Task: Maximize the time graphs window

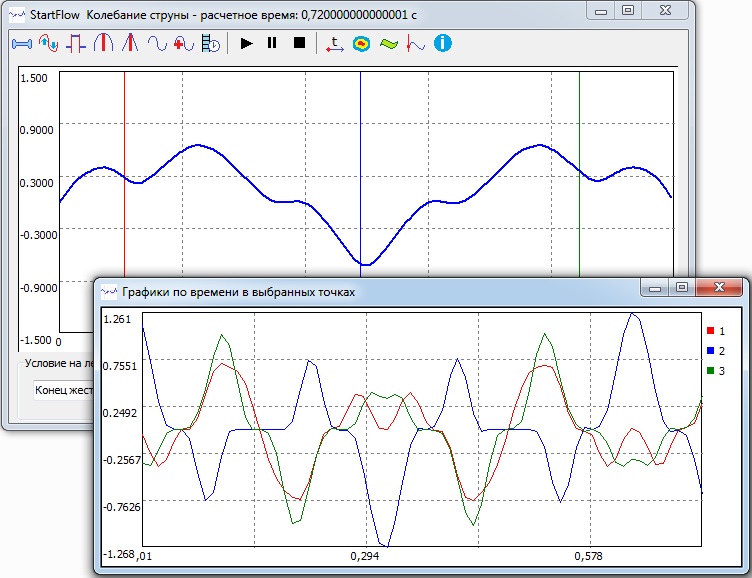Action: tap(682, 287)
